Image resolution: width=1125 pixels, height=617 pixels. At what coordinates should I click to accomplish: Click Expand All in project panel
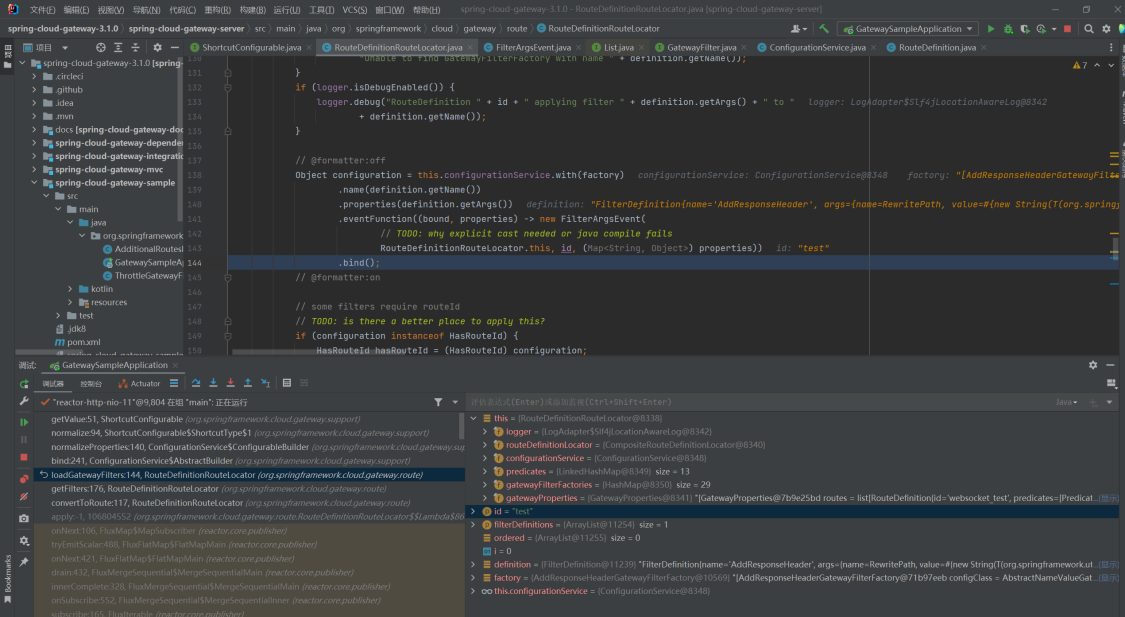pyautogui.click(x=118, y=47)
